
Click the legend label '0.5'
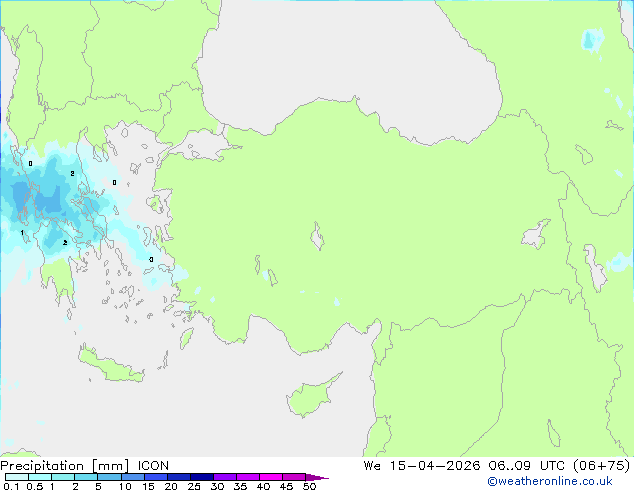click(x=34, y=486)
